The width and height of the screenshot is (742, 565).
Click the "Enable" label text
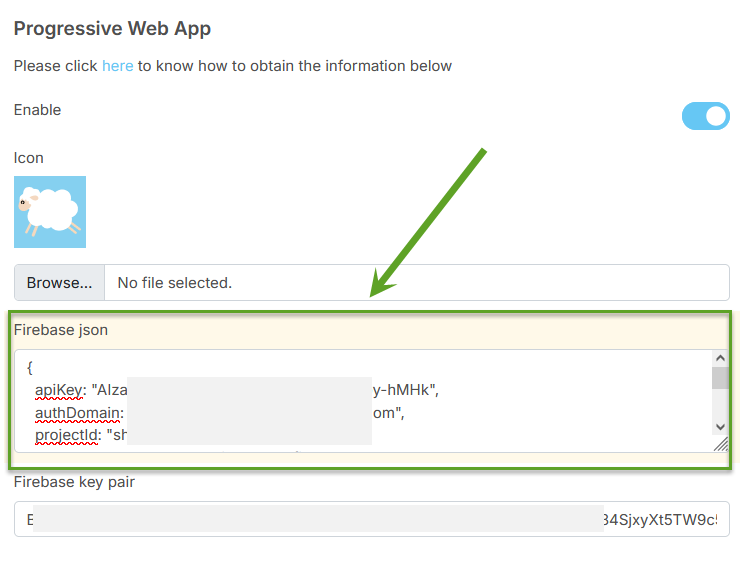pyautogui.click(x=37, y=110)
